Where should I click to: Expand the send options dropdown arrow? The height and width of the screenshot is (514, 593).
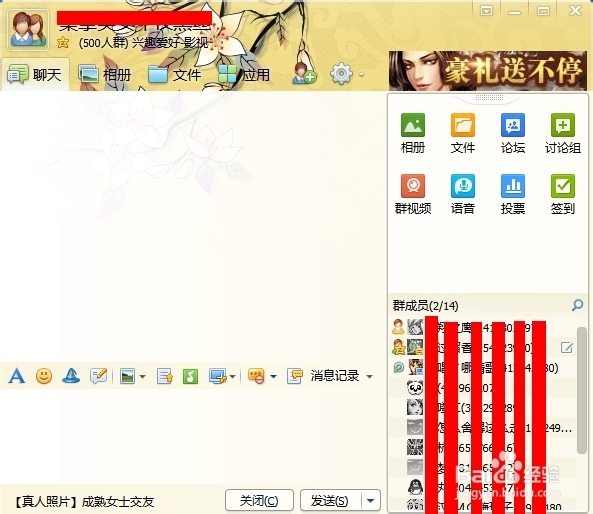[x=371, y=501]
